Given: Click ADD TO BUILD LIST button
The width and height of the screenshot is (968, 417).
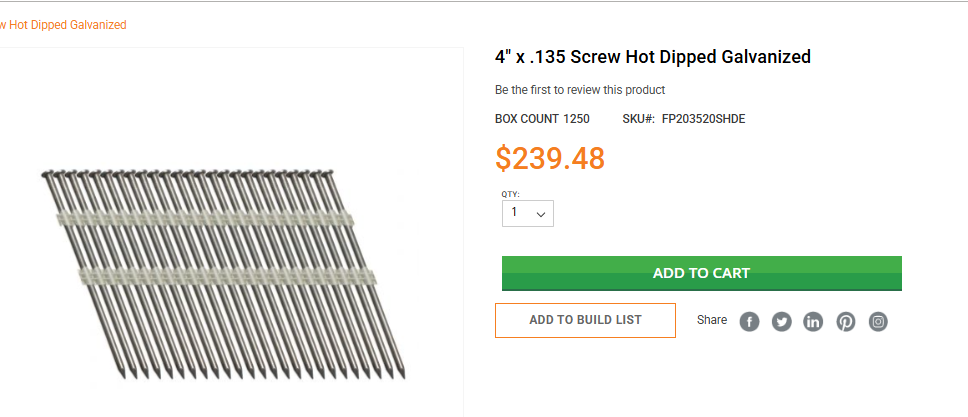Looking at the screenshot, I should point(585,320).
